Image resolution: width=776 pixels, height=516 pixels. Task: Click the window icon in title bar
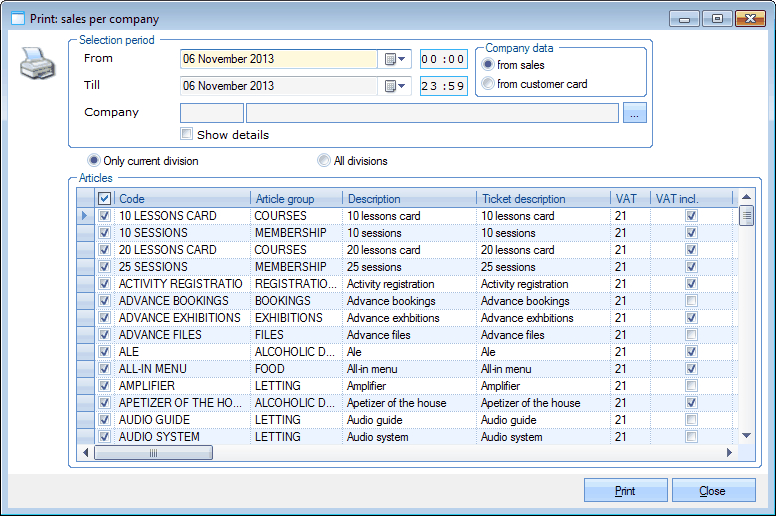coord(18,19)
